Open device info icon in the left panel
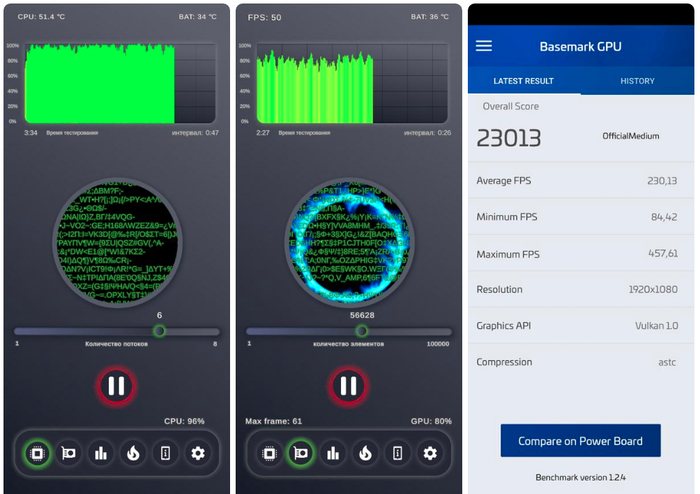700x494 pixels. pyautogui.click(x=165, y=453)
